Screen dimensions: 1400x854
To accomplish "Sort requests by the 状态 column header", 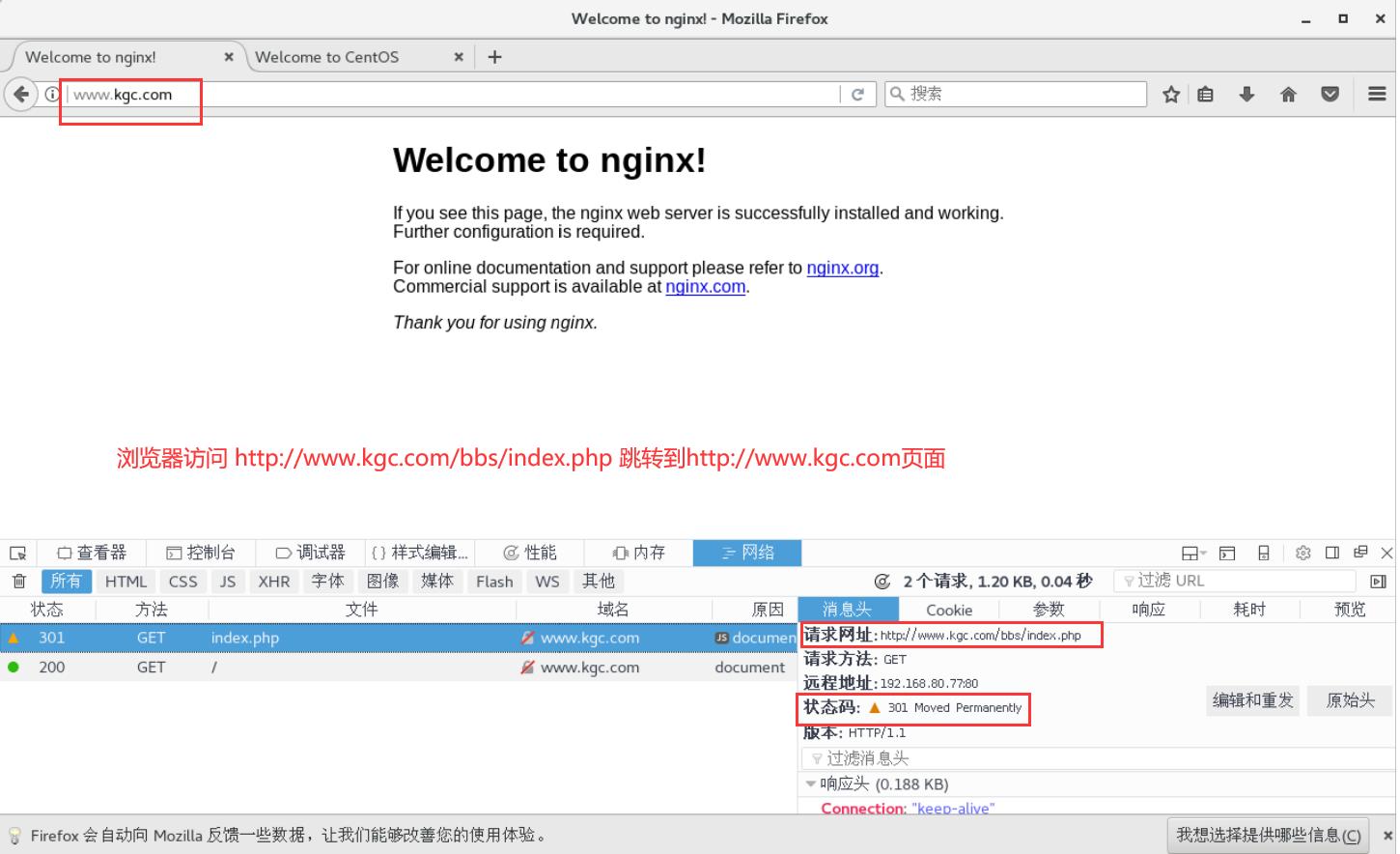I will click(47, 610).
